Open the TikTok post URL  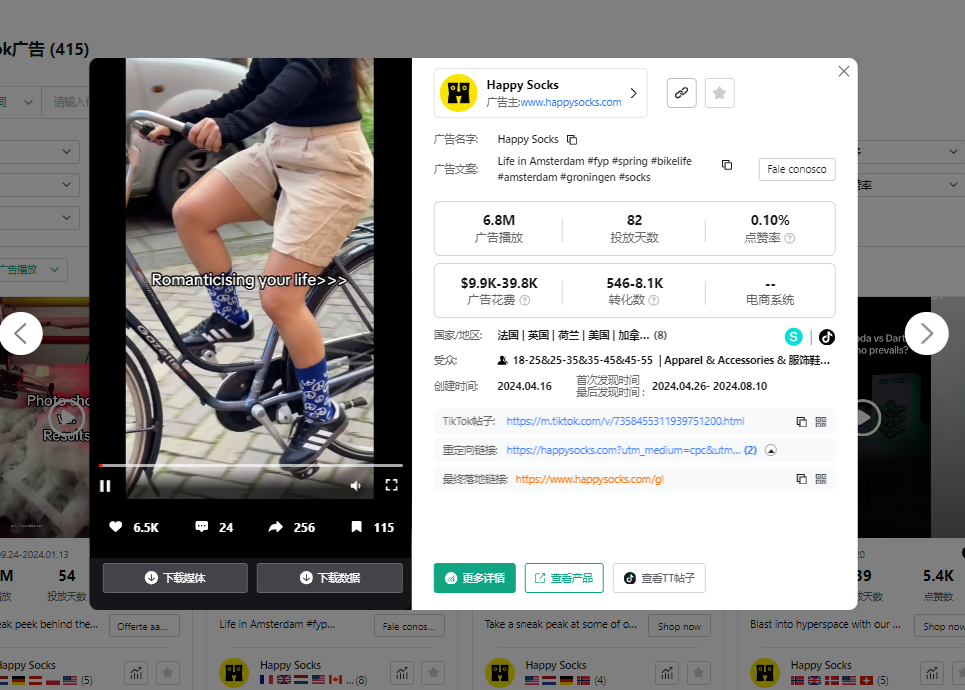(x=625, y=422)
